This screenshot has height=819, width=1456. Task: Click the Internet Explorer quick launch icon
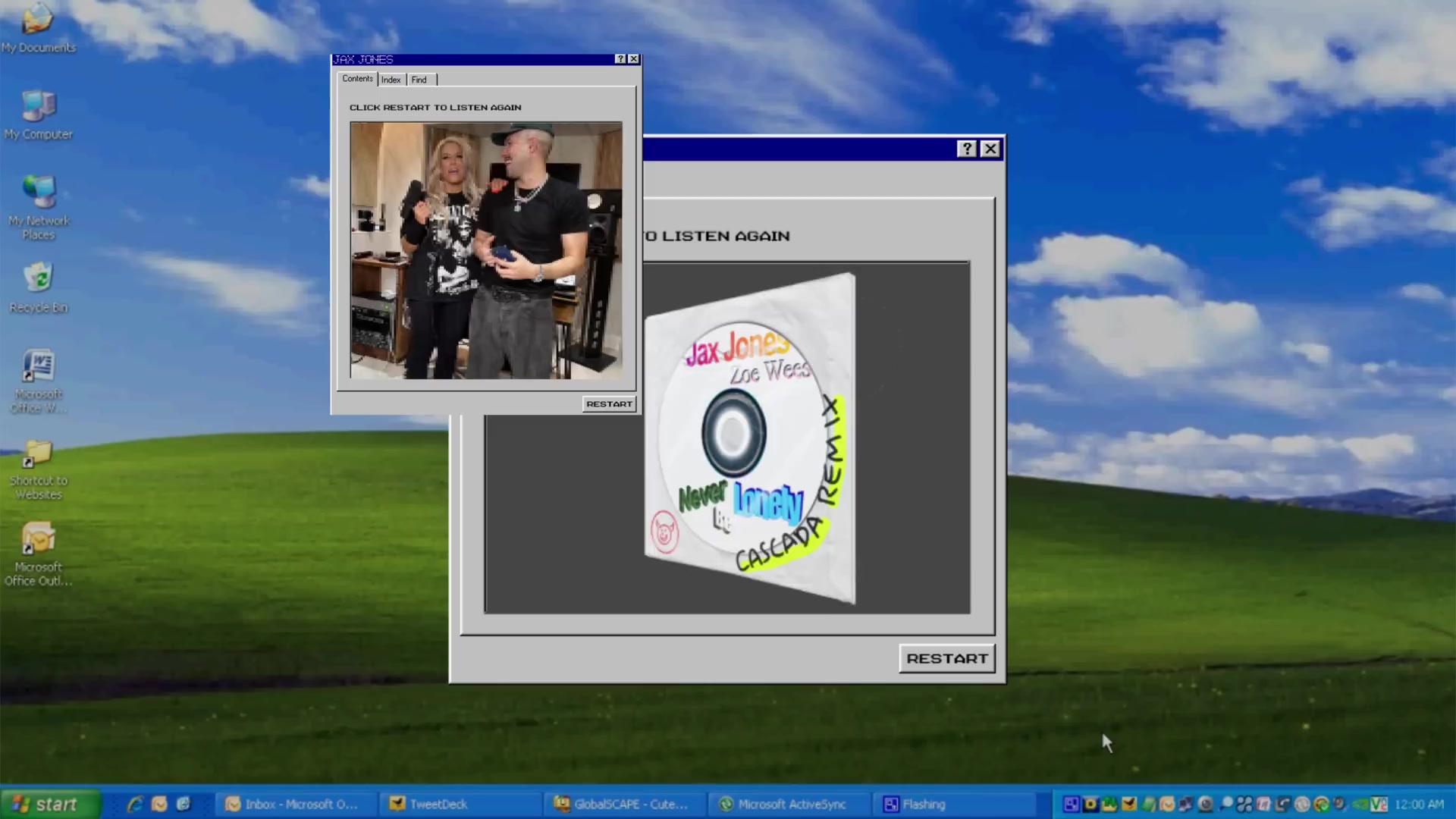pos(135,804)
